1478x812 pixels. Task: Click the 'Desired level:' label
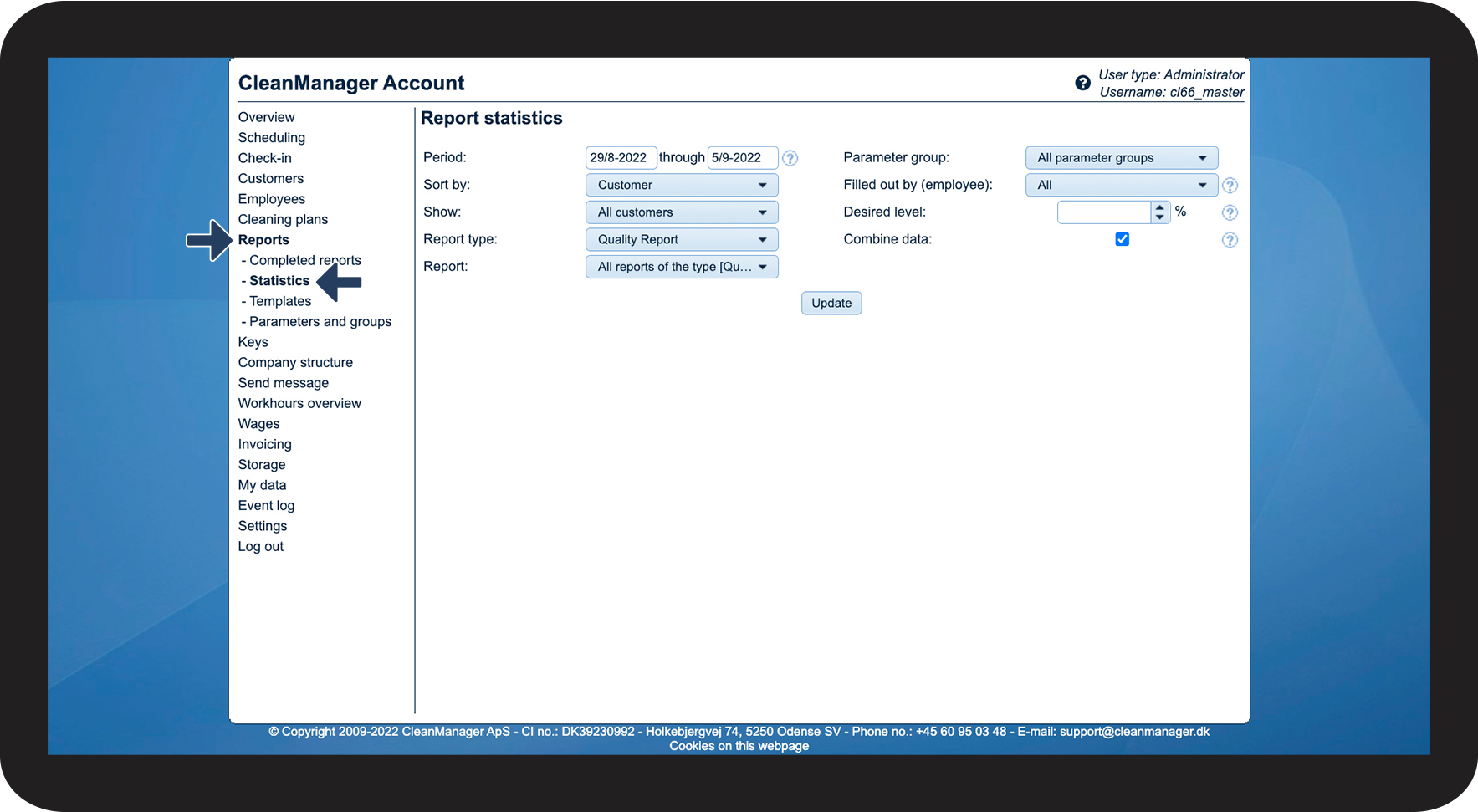click(x=885, y=212)
